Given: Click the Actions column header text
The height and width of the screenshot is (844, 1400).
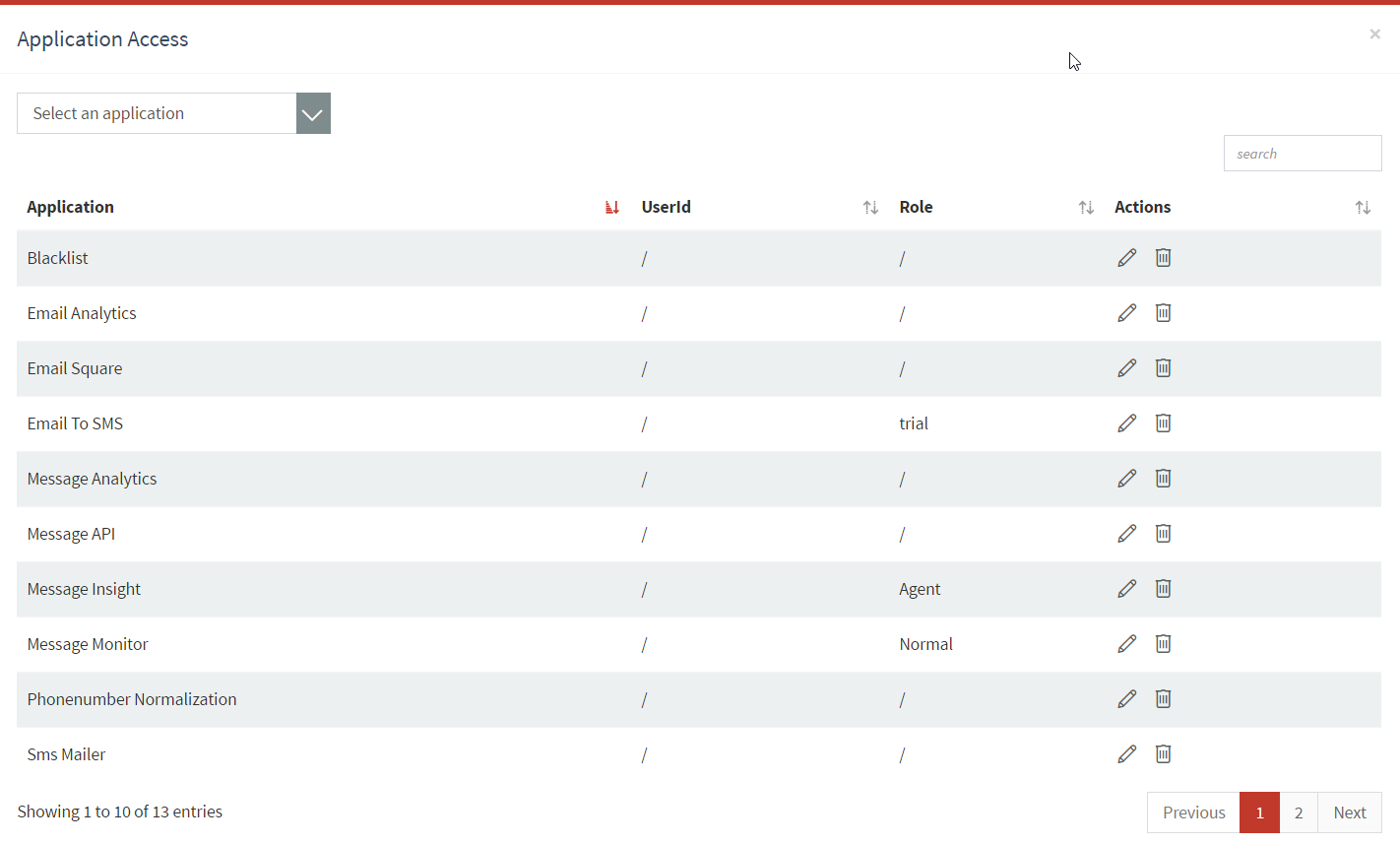Looking at the screenshot, I should coord(1142,207).
